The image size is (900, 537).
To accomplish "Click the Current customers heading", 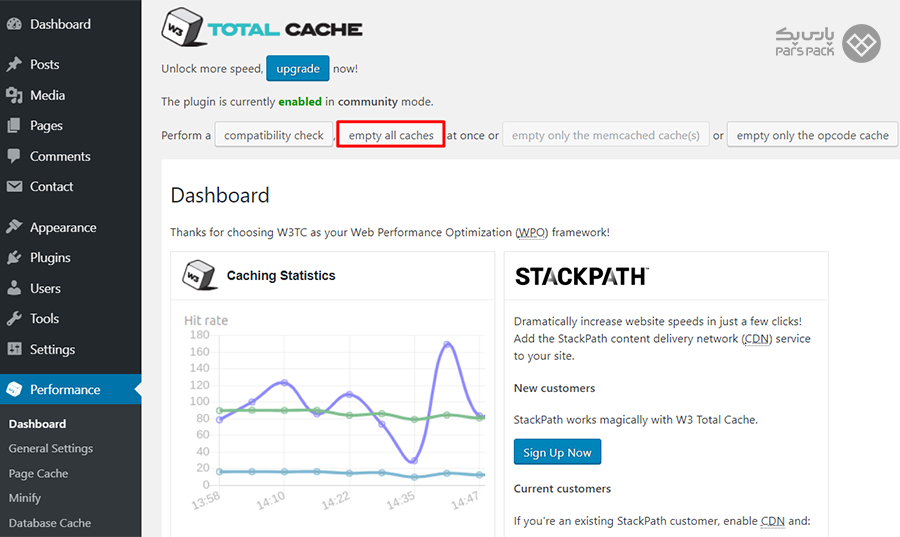I will click(562, 488).
